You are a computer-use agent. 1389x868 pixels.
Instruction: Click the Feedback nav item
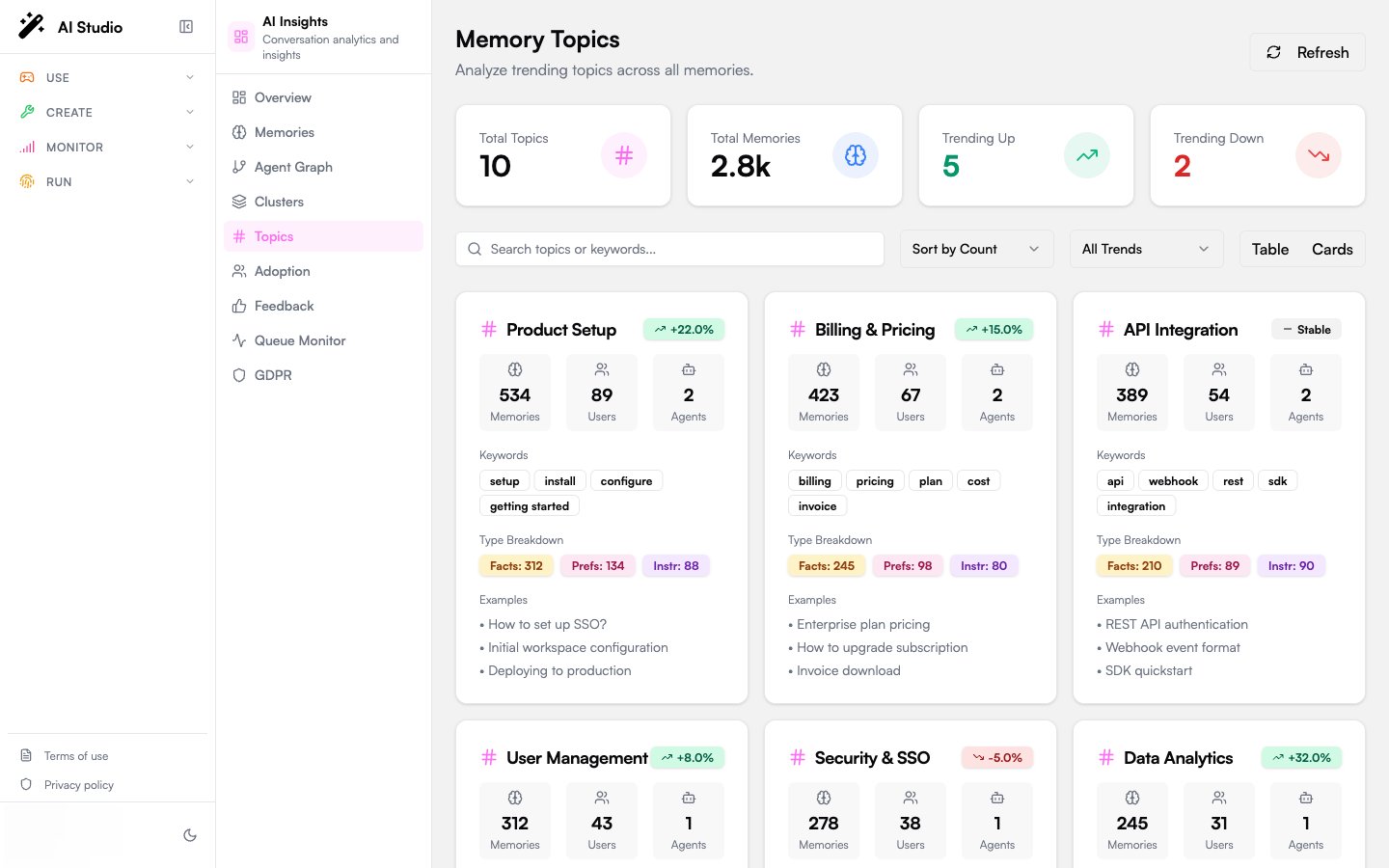(x=323, y=306)
